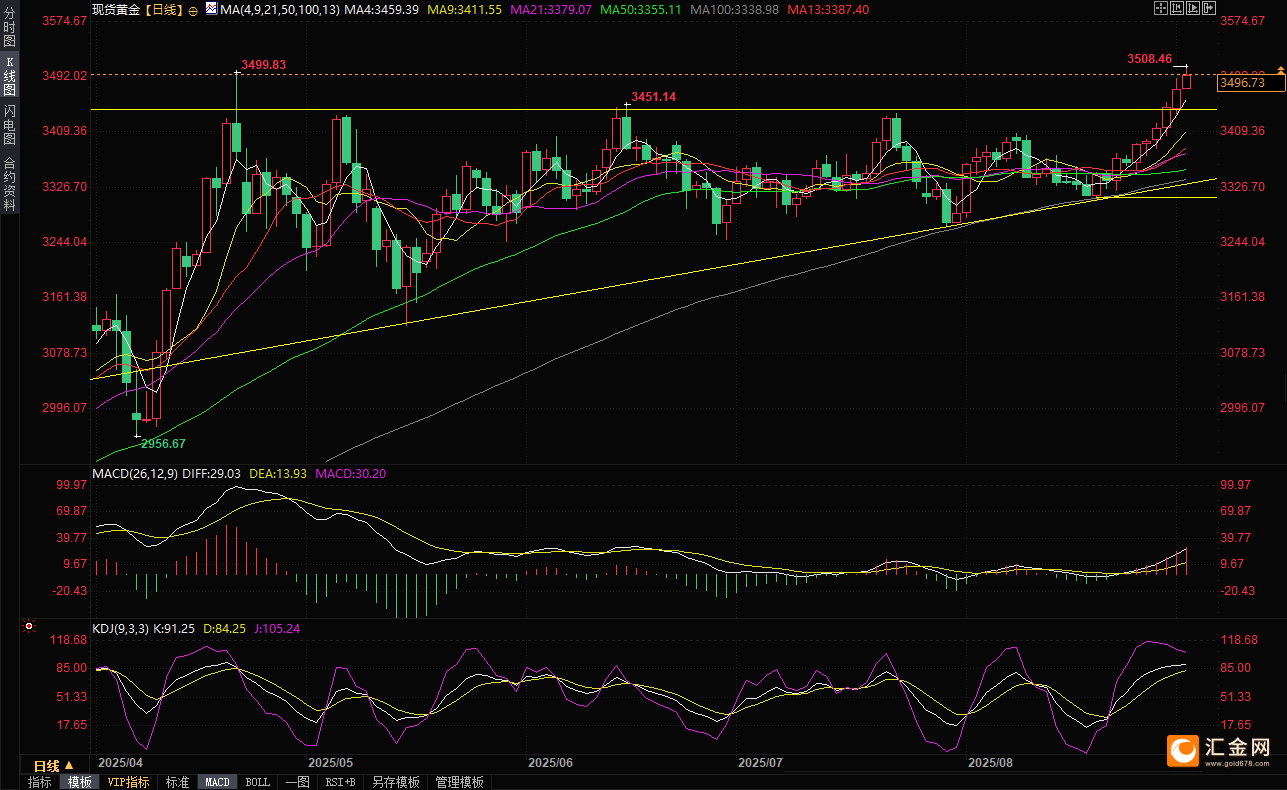Click the crosshair cursor icon at top right

(x=1159, y=9)
